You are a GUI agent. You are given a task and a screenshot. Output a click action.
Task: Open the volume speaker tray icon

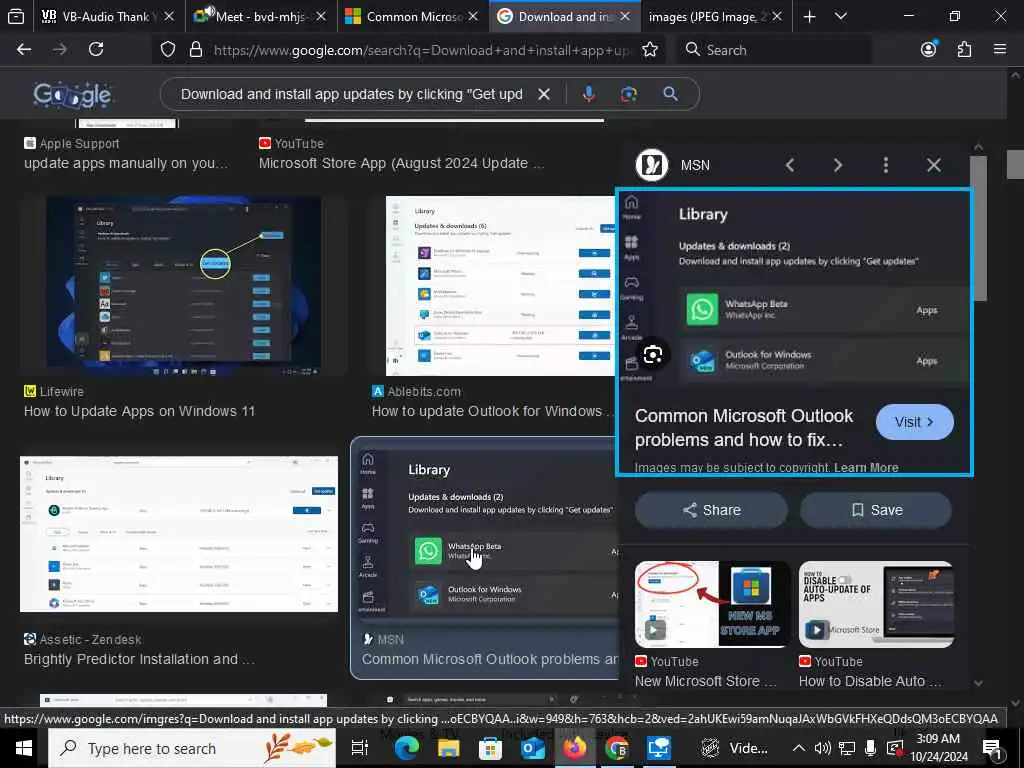(x=822, y=748)
